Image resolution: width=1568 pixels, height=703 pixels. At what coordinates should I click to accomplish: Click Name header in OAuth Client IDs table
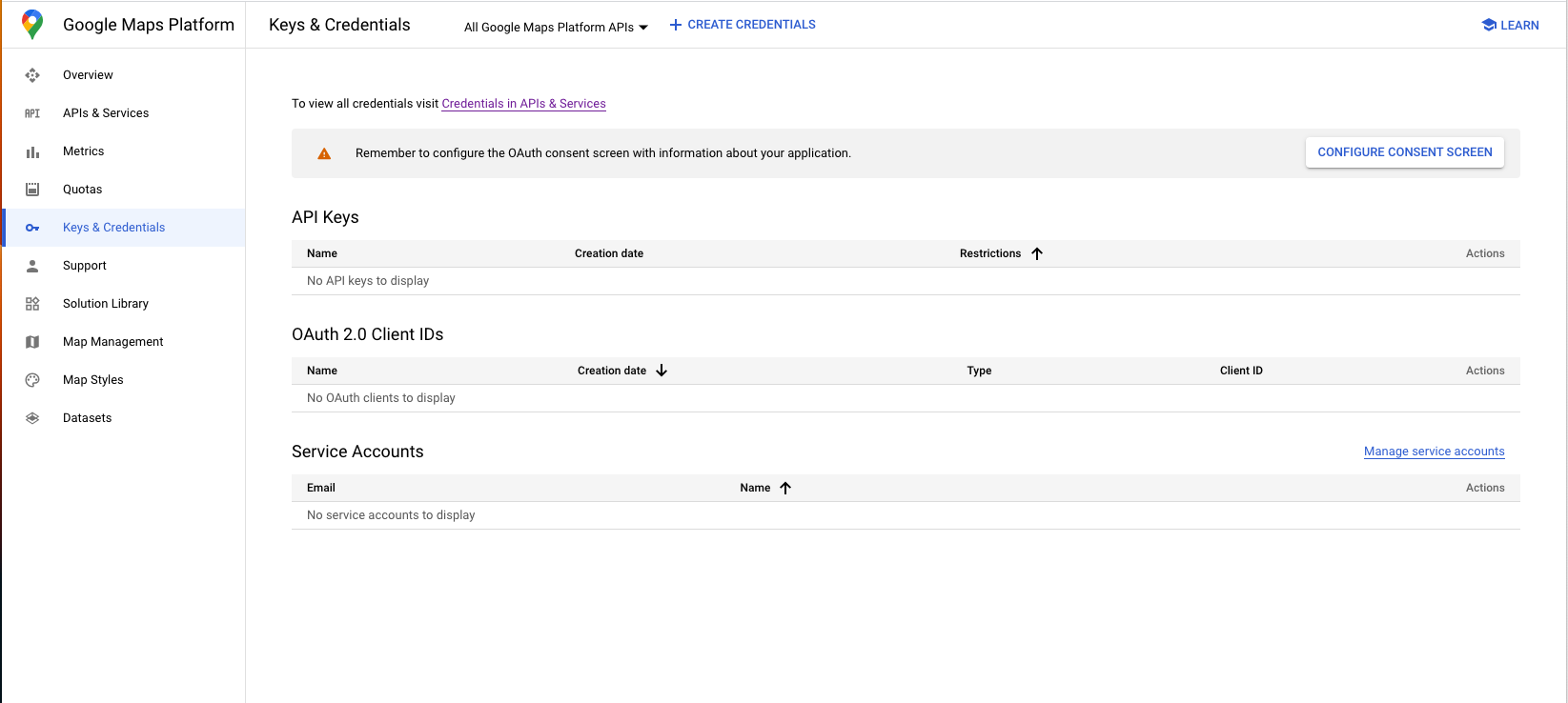click(322, 371)
